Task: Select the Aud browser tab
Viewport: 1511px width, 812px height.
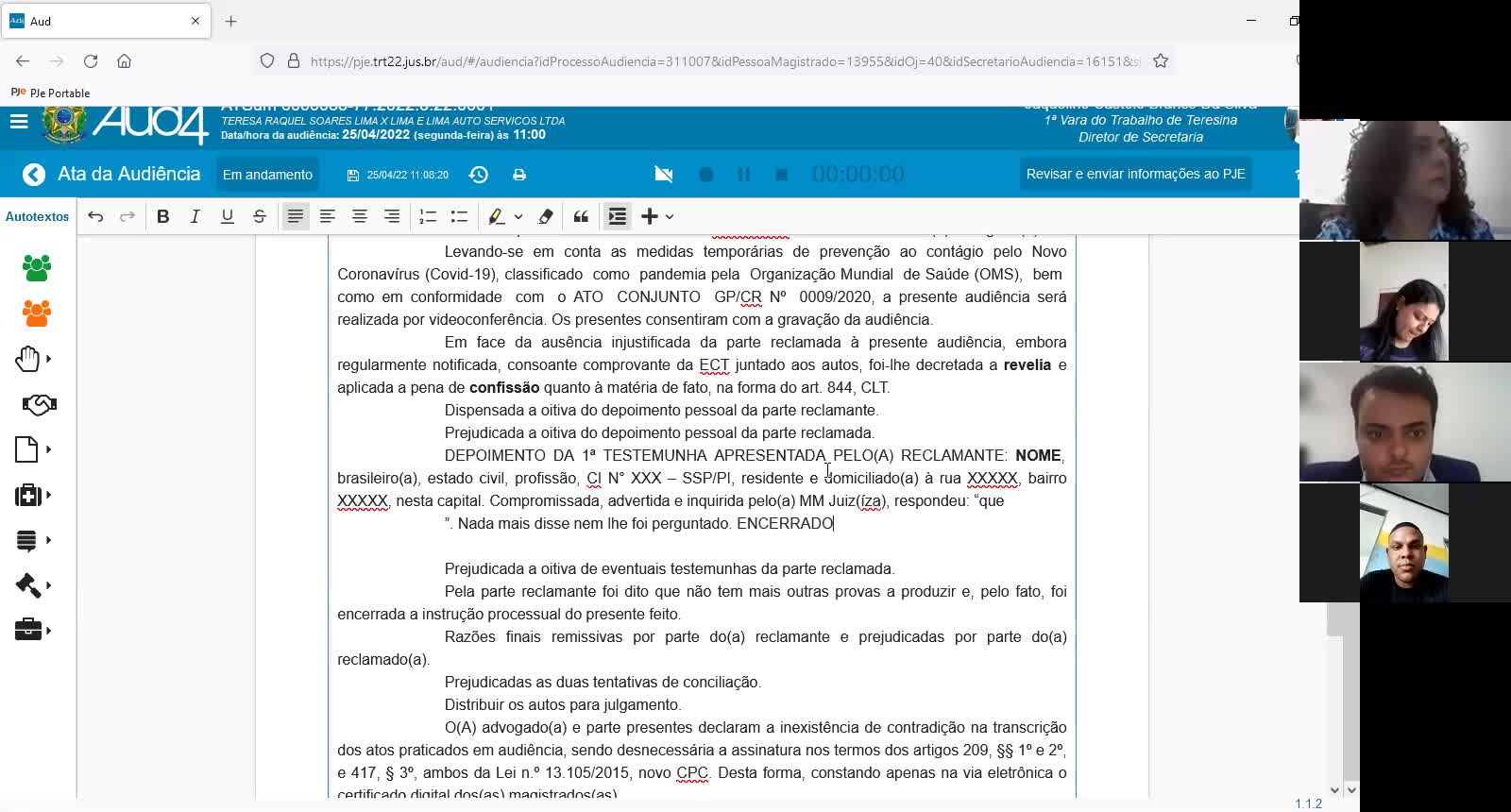Action: 105,21
